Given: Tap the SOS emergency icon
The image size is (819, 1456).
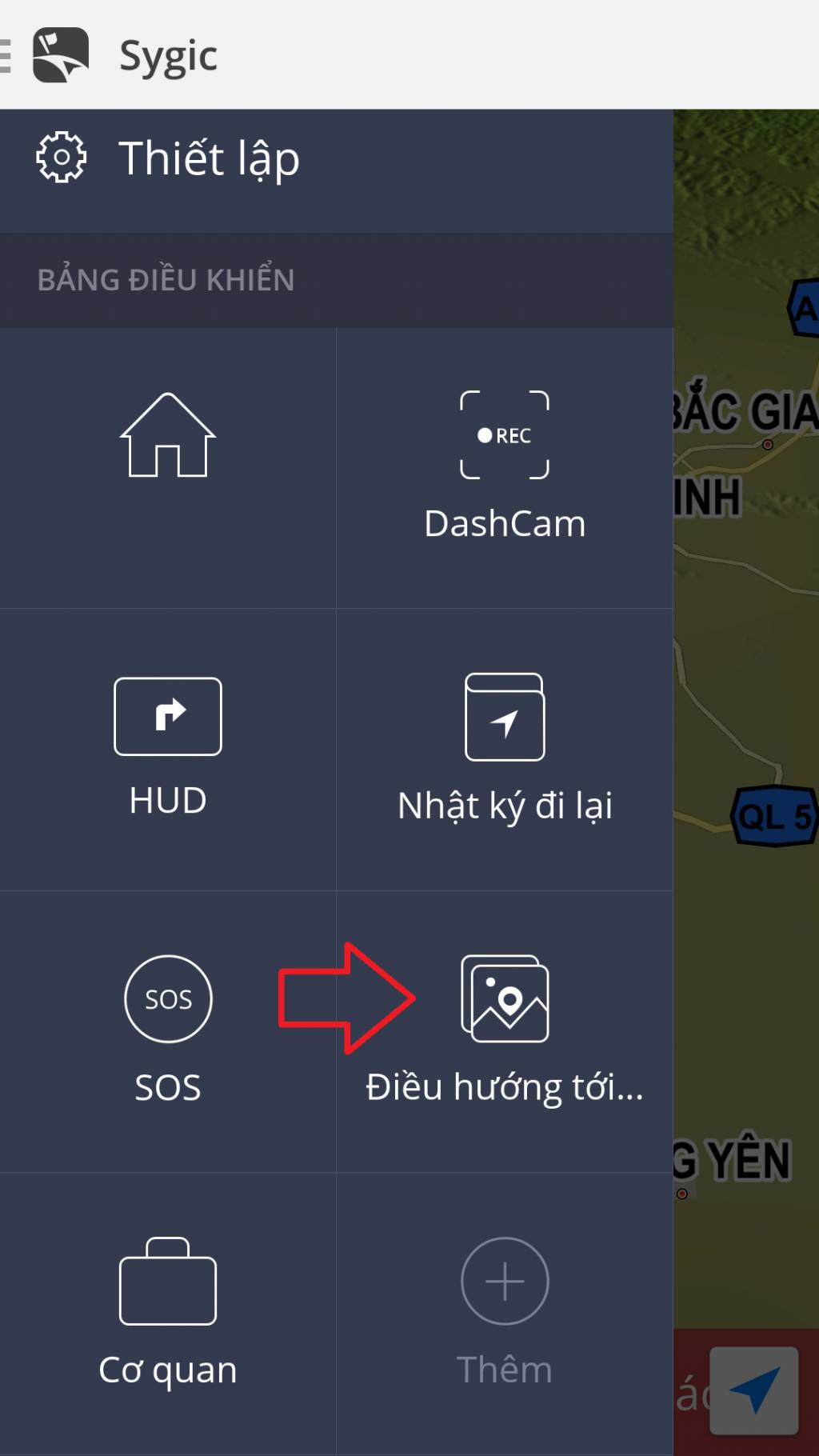Looking at the screenshot, I should click(168, 999).
